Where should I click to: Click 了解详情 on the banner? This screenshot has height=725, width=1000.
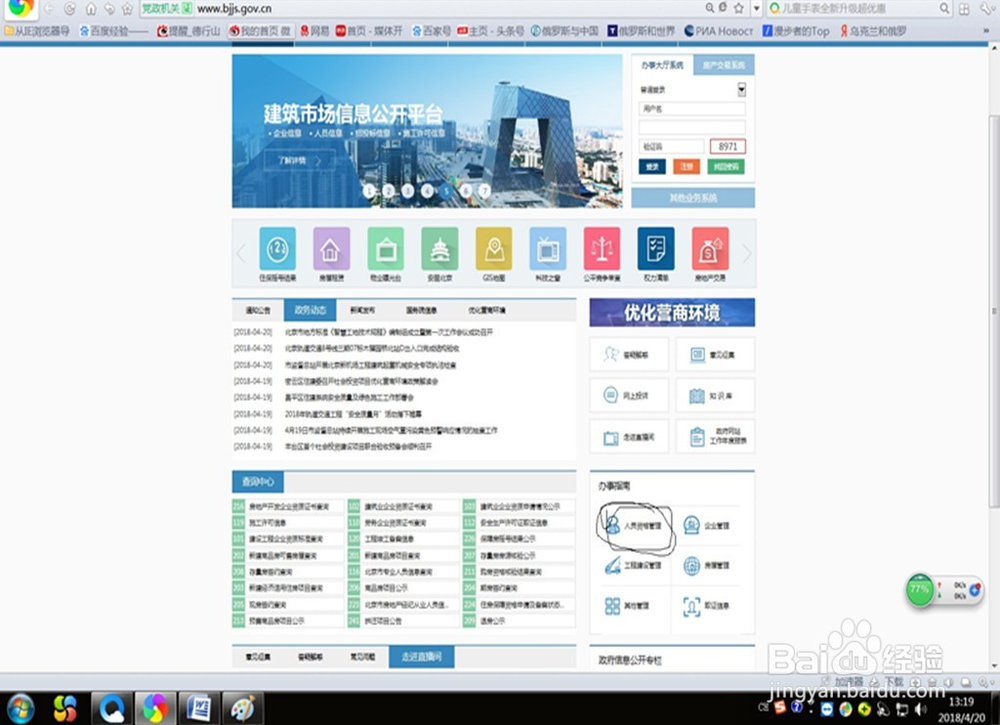coord(299,160)
